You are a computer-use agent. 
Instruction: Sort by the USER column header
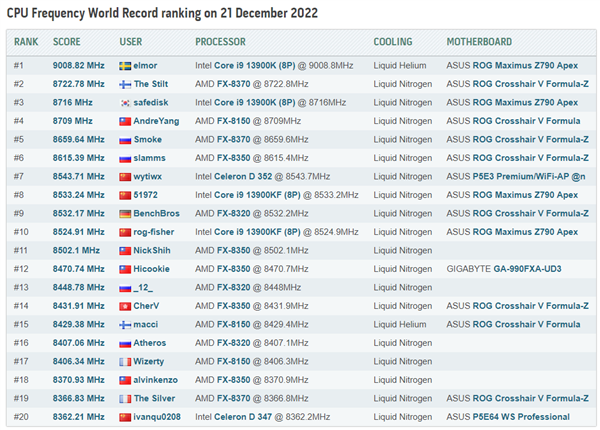[130, 42]
